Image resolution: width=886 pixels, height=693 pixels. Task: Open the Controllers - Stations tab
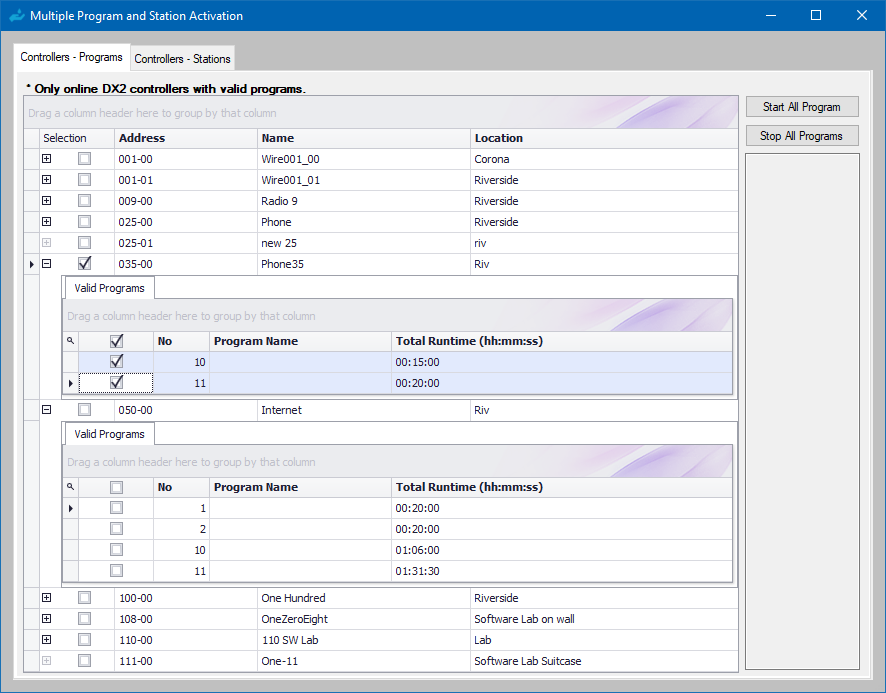coord(183,59)
